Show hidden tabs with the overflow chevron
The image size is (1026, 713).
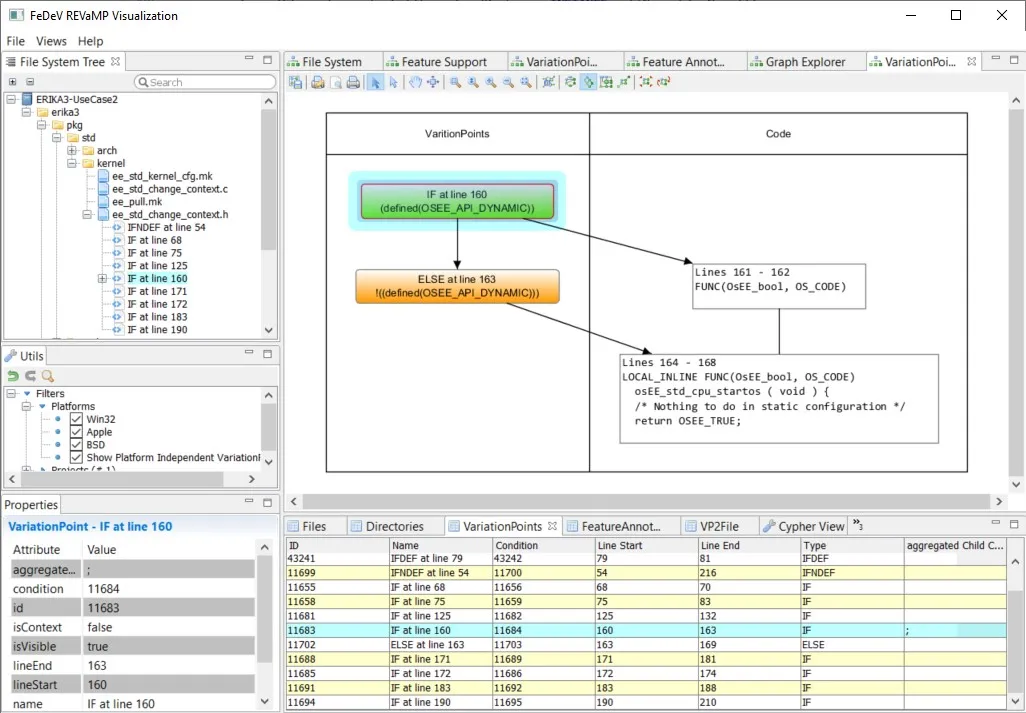click(858, 525)
